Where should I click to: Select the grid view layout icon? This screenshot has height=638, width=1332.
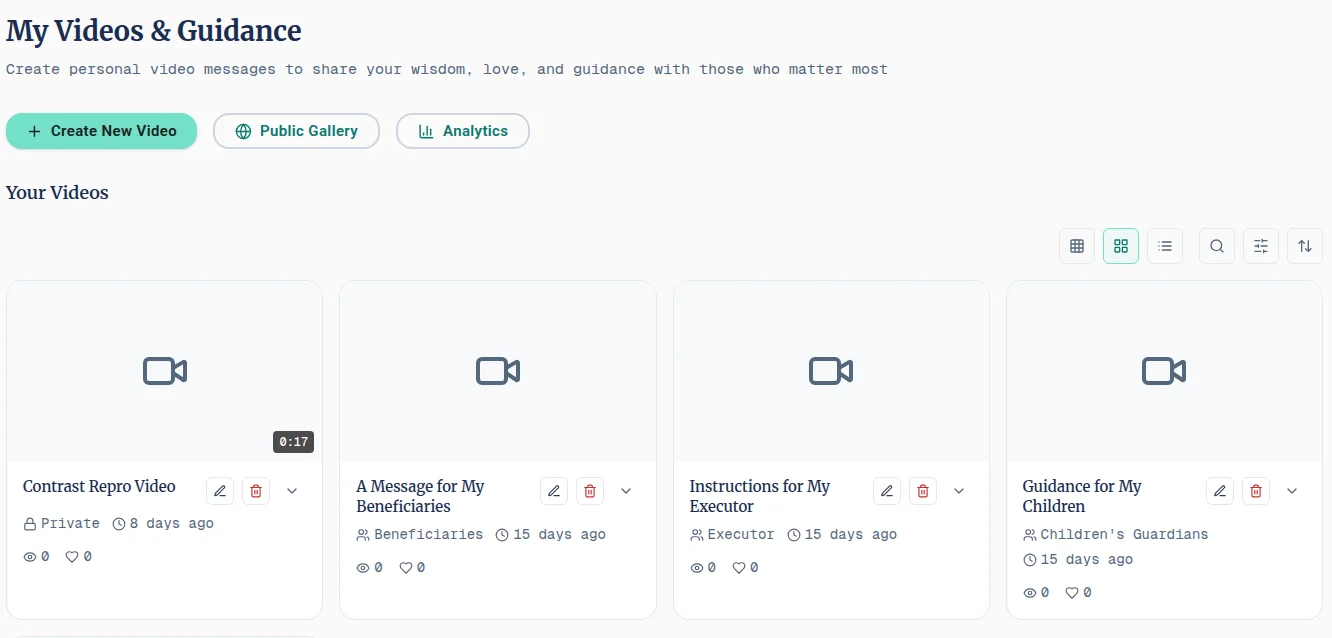click(x=1121, y=246)
